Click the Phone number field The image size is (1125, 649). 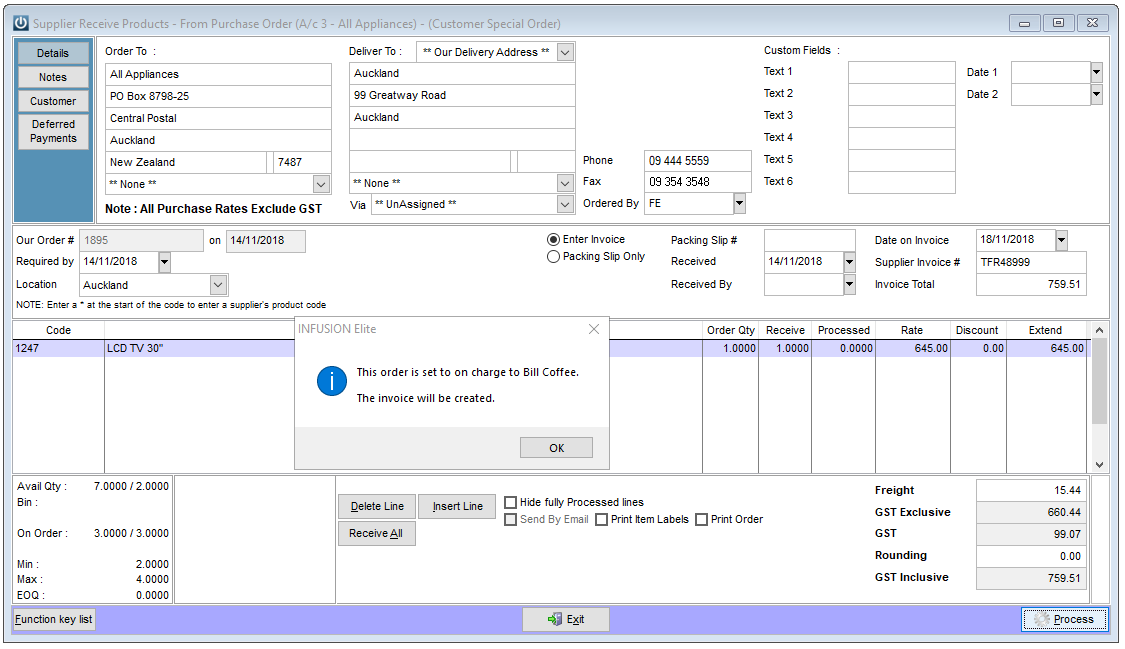[698, 161]
